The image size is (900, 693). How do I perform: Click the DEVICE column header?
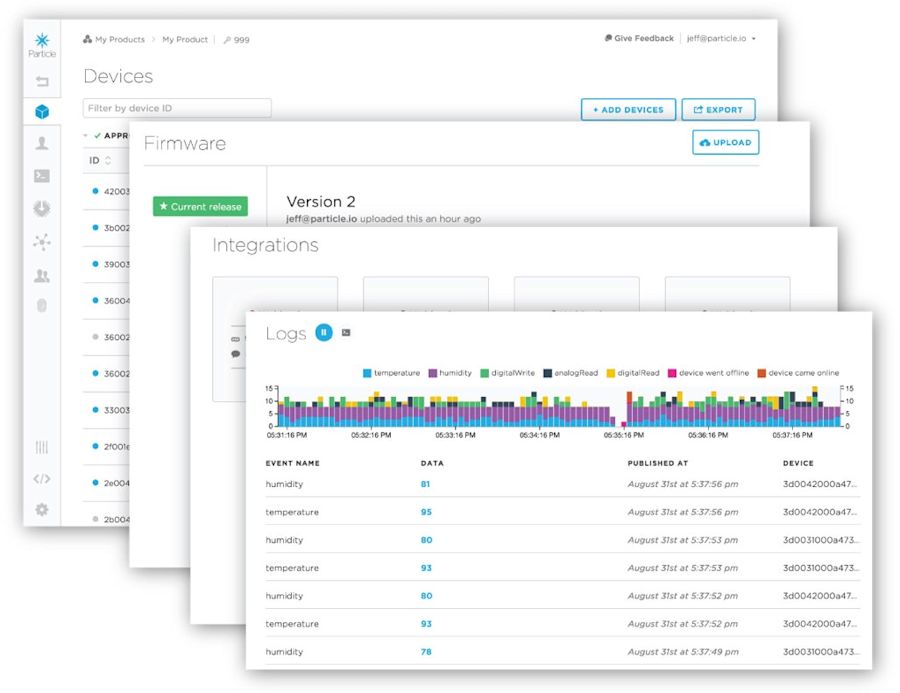tap(798, 463)
